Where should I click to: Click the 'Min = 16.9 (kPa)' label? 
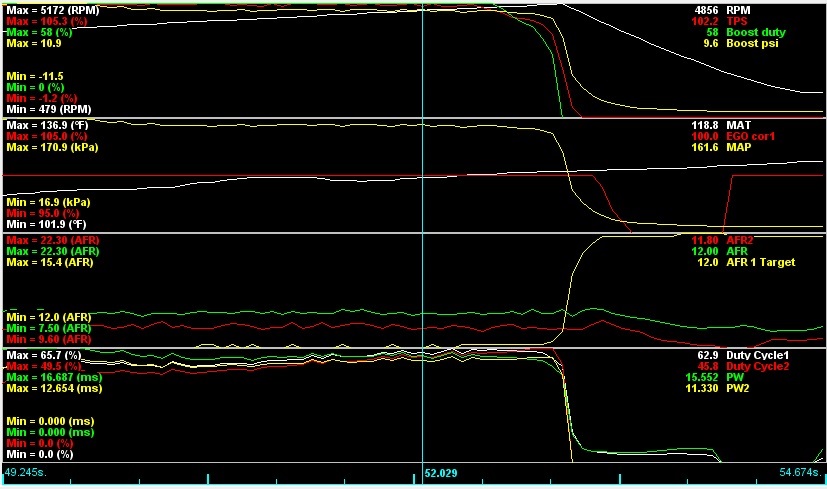tap(48, 202)
